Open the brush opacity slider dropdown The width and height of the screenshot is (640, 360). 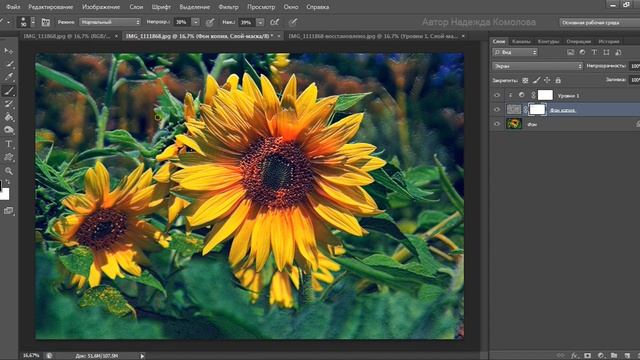196,22
